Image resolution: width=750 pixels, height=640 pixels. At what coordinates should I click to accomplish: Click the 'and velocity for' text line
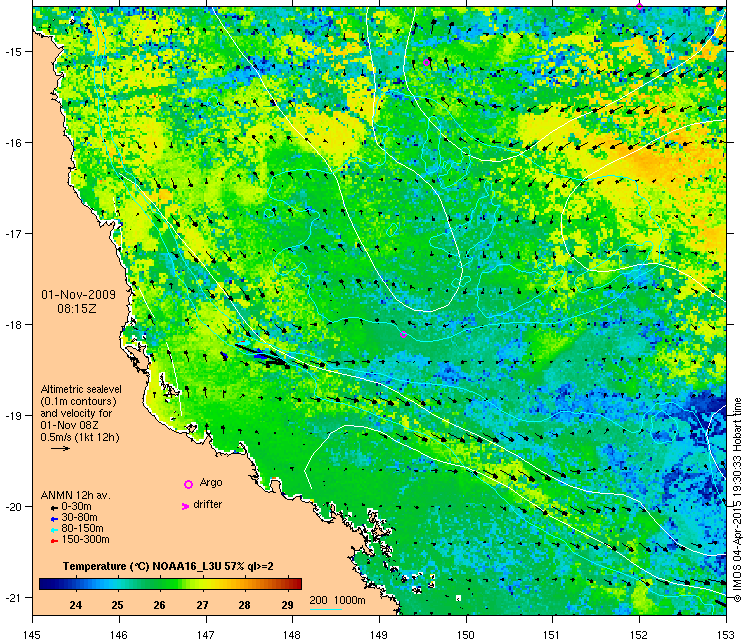point(76,413)
